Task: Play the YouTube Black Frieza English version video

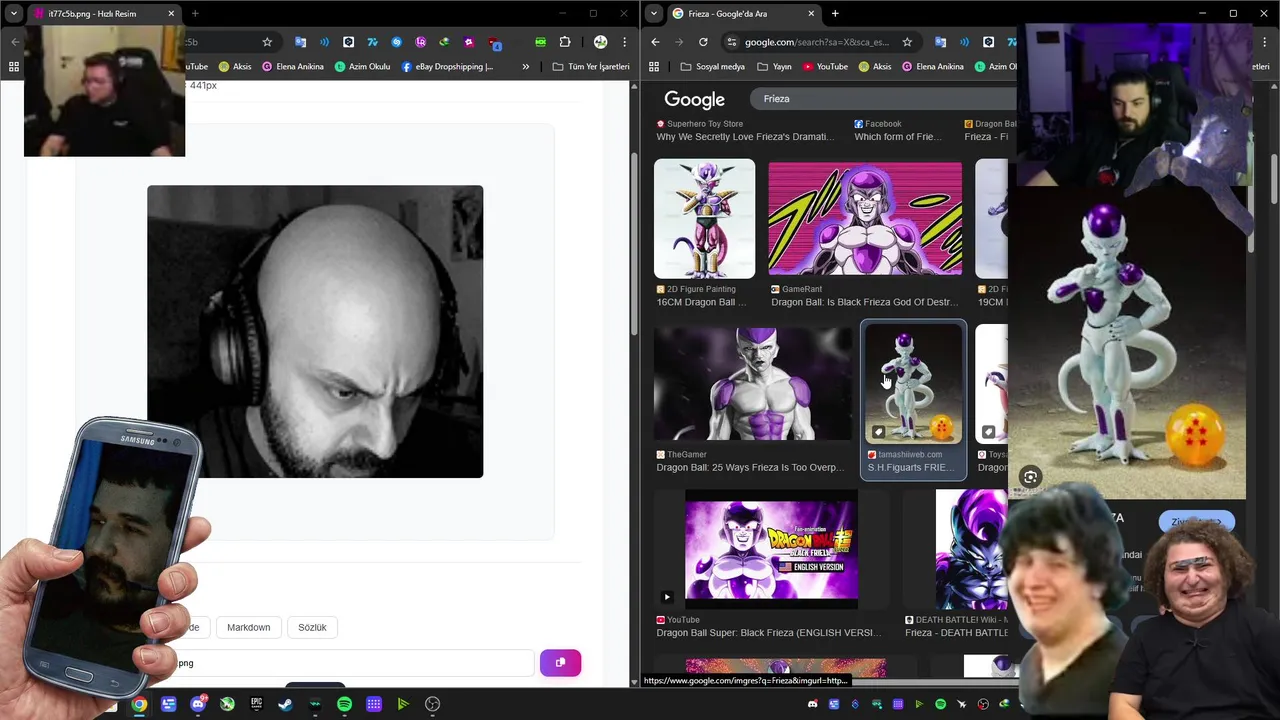Action: click(771, 549)
